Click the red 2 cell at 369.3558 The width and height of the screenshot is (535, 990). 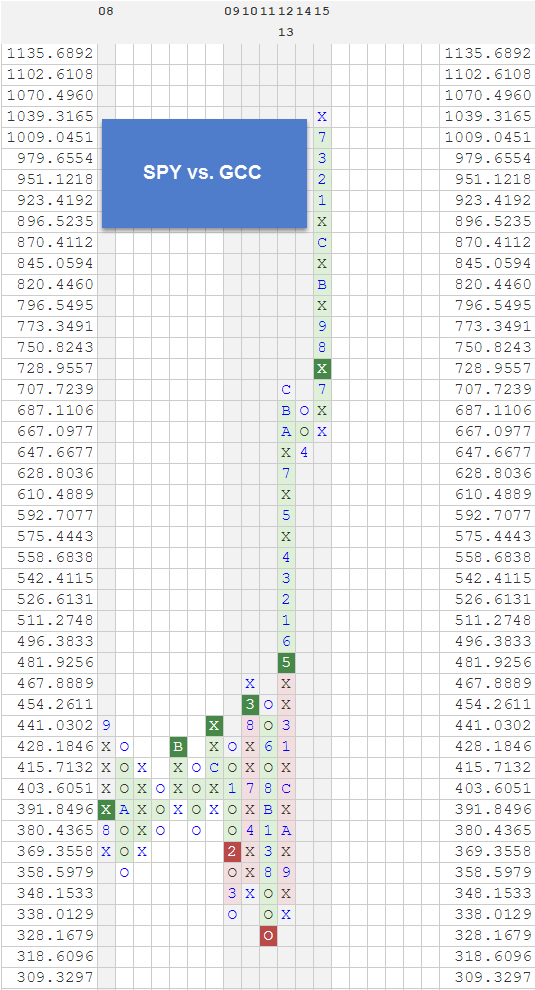click(x=232, y=851)
